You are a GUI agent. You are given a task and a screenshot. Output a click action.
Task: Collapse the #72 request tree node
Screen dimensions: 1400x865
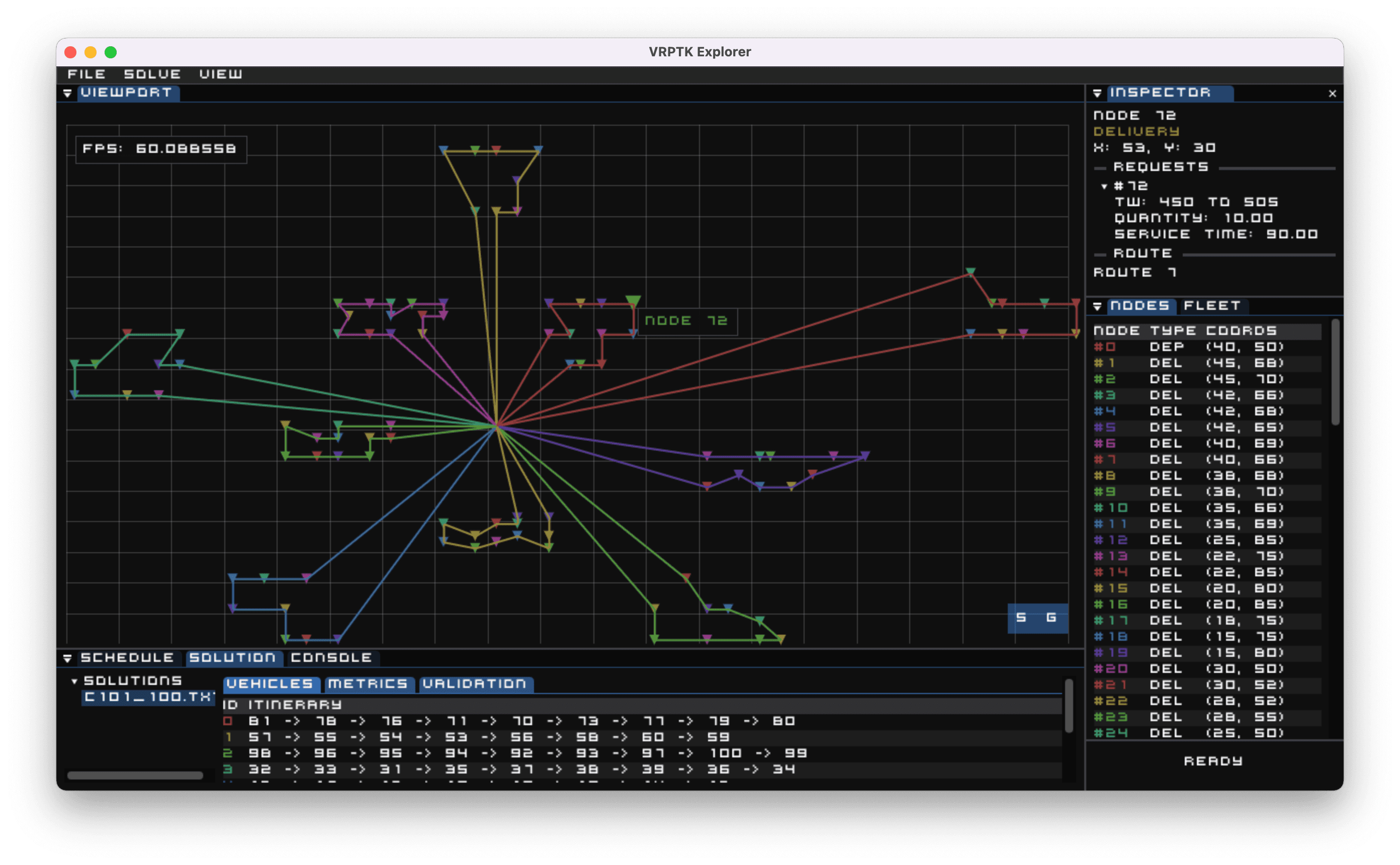pos(1104,187)
